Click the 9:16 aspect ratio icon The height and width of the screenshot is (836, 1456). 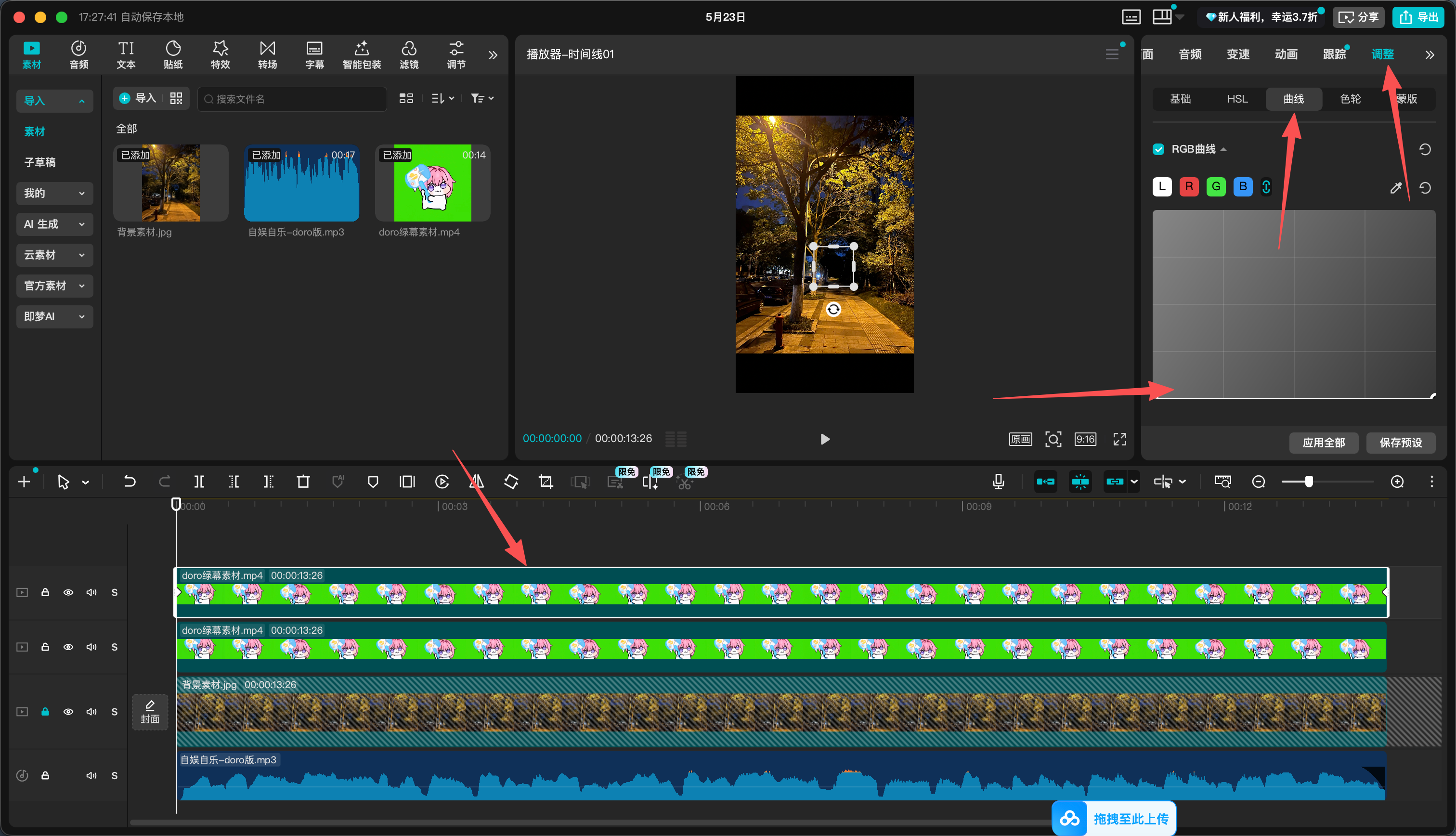(1085, 439)
